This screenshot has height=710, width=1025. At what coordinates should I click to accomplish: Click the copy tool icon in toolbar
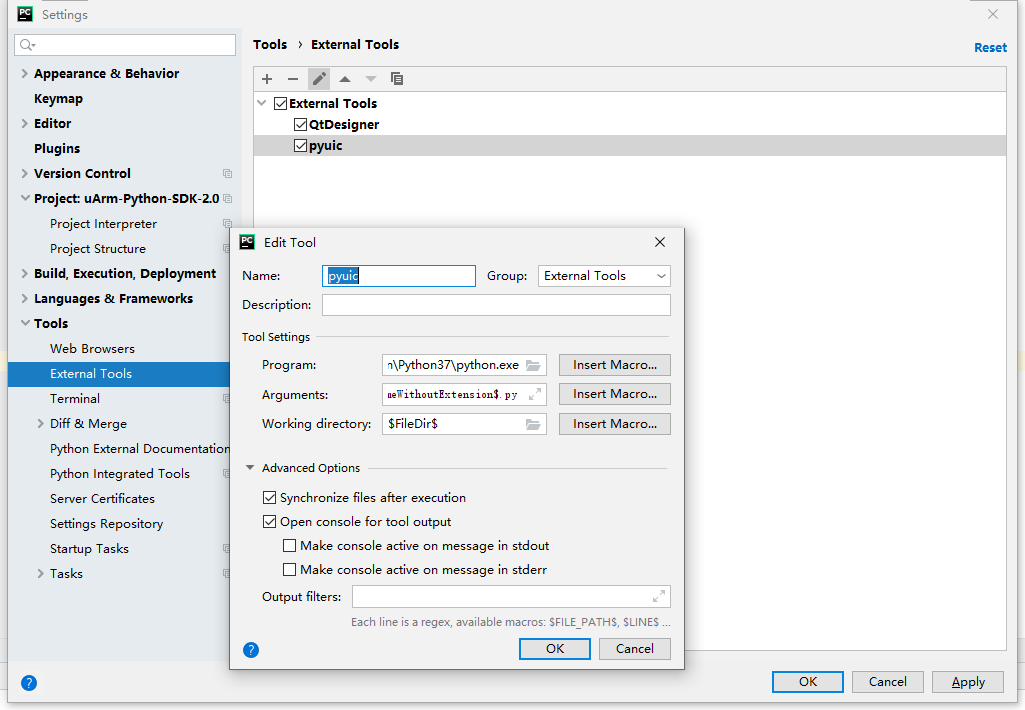[x=397, y=79]
